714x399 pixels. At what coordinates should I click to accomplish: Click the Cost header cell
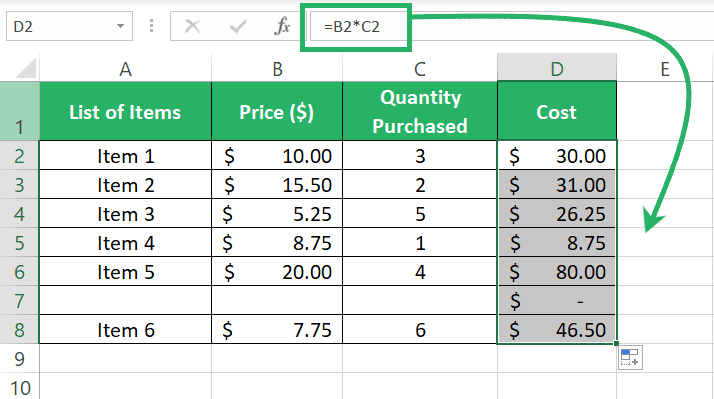[x=557, y=112]
